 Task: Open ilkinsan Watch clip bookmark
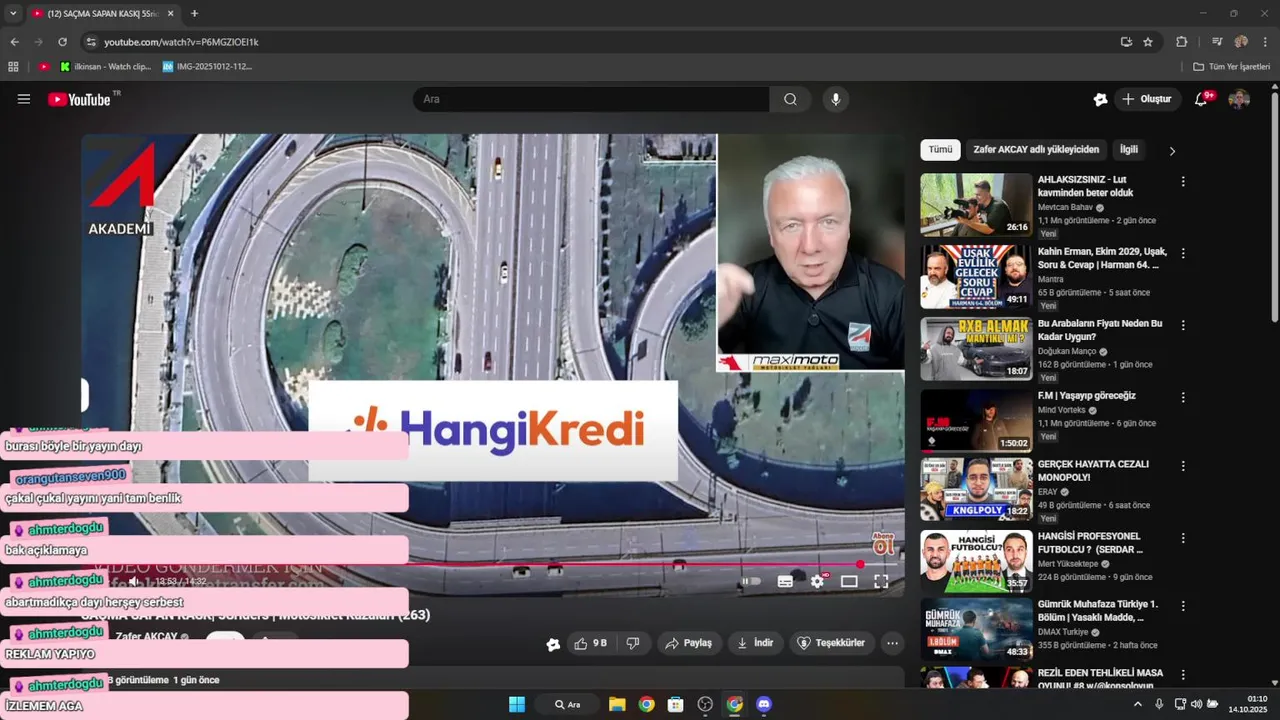pos(106,67)
